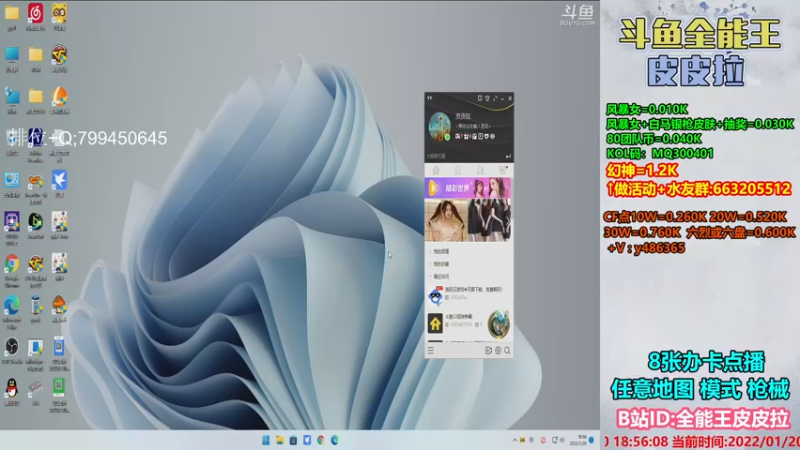Open the apps grid tab in YY
Image resolution: width=800 pixels, height=450 pixels.
tap(503, 170)
